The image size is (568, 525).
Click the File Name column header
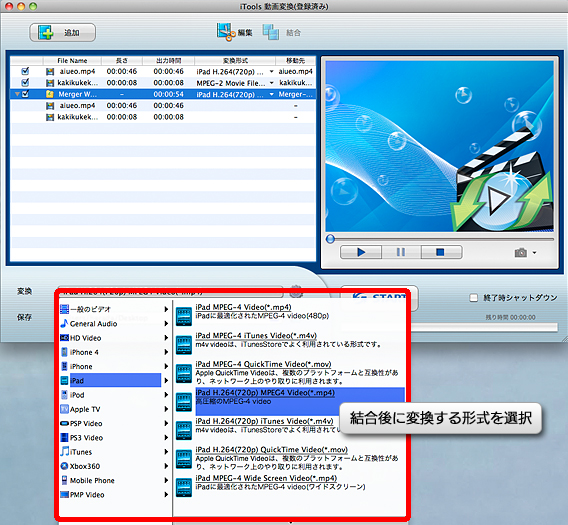[72, 61]
